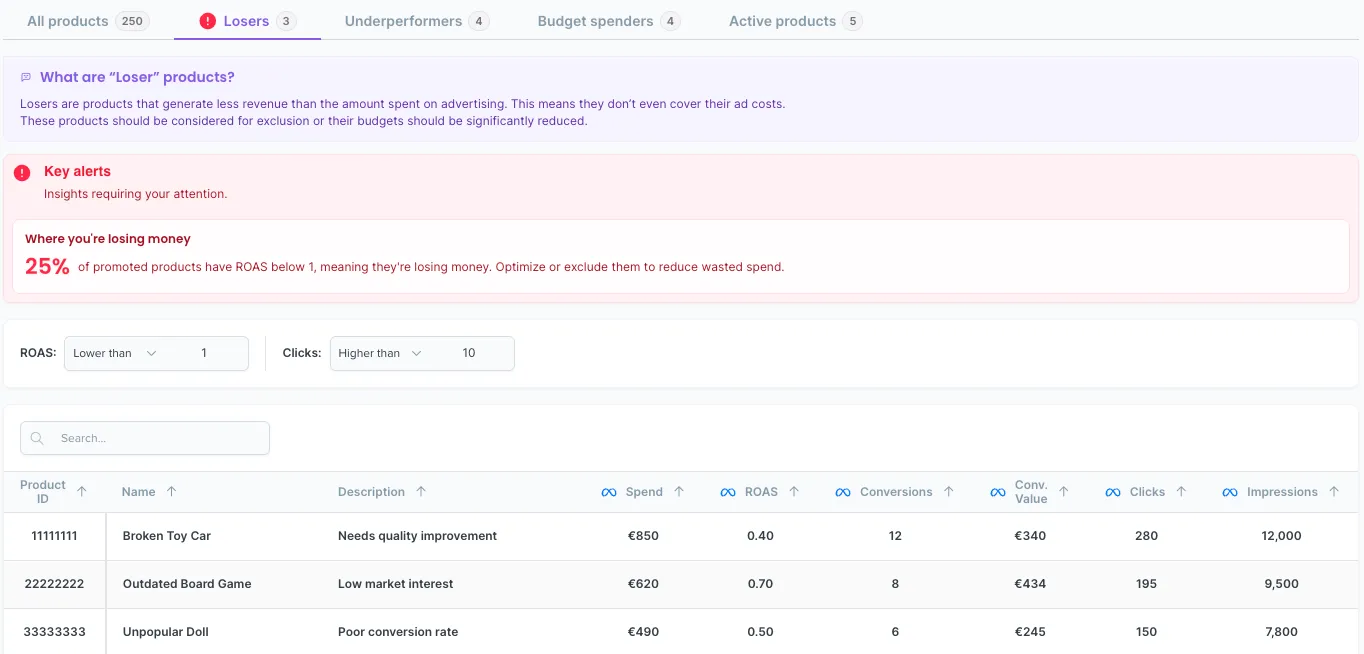Open the Clicks 'Higher than' dropdown
The height and width of the screenshot is (654, 1364).
click(x=380, y=353)
